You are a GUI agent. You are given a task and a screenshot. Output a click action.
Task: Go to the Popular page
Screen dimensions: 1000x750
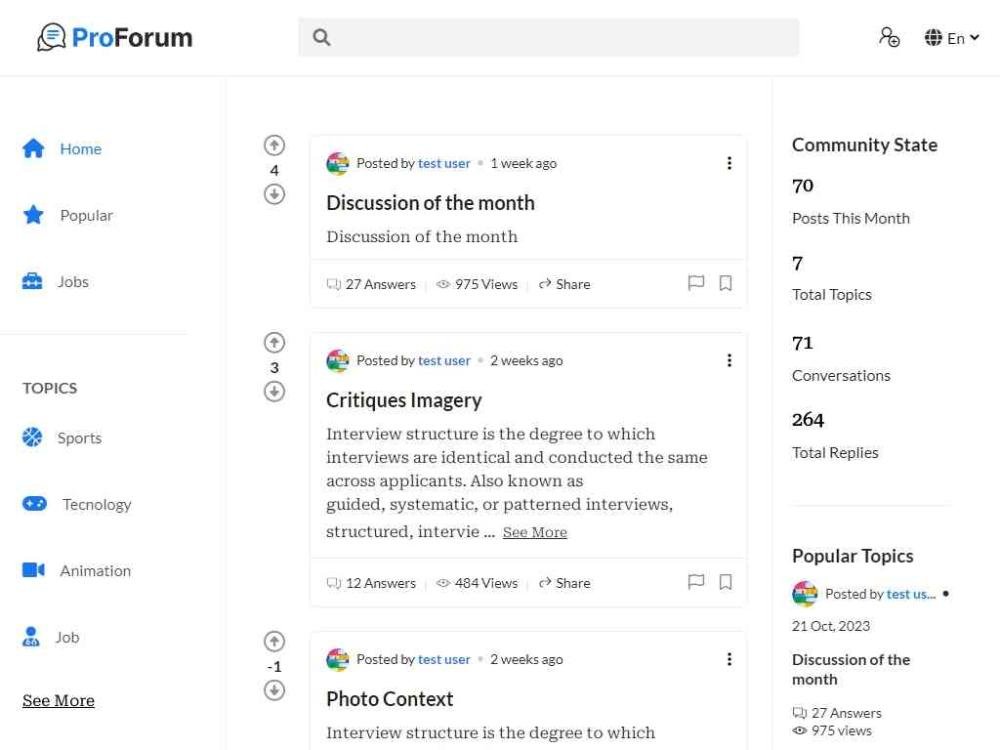pyautogui.click(x=86, y=216)
